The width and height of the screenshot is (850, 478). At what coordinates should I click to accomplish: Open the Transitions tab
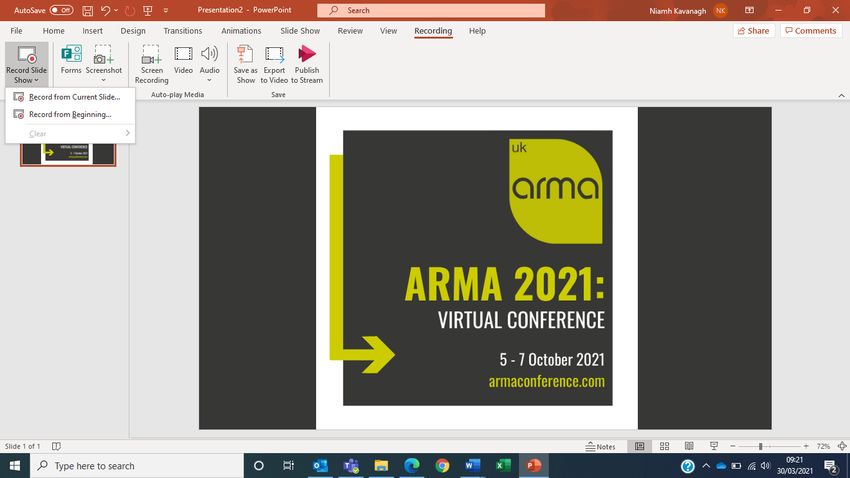183,31
